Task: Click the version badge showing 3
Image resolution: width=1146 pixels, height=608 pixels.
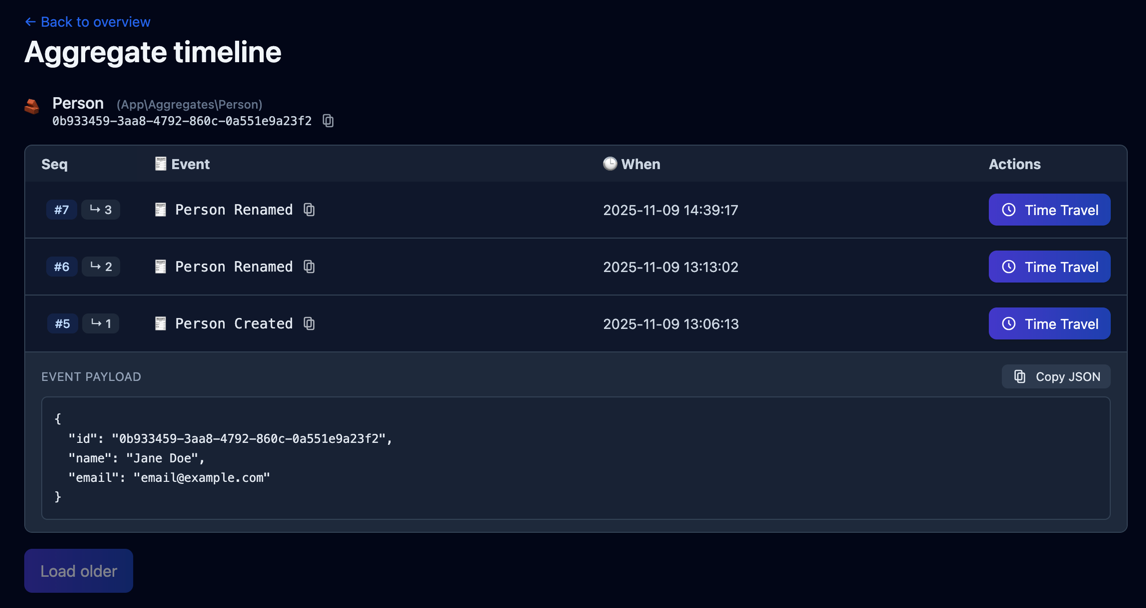Action: 100,210
